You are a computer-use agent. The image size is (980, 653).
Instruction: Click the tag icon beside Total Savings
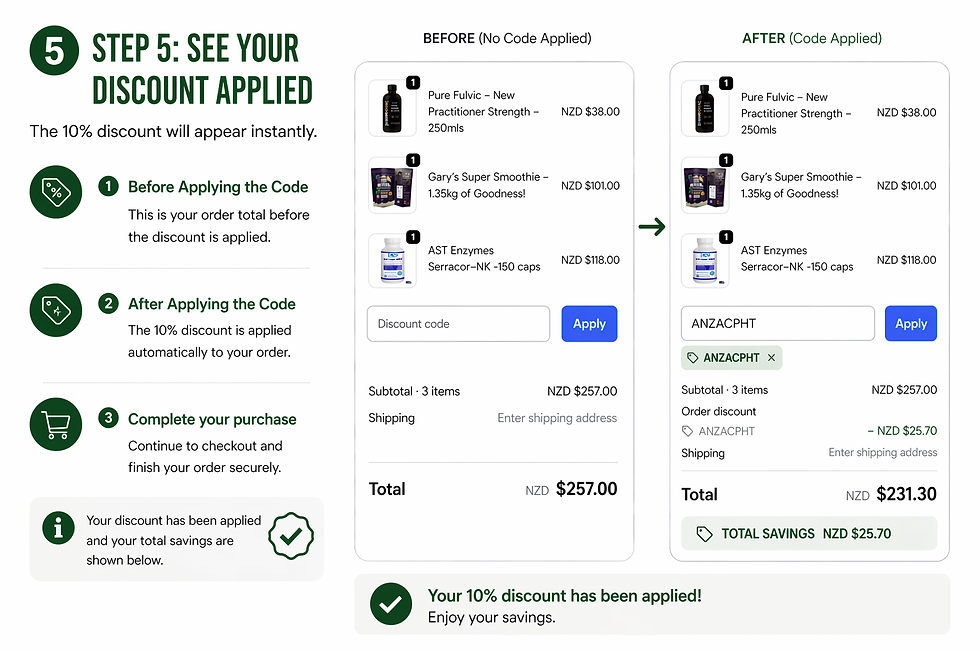click(704, 534)
